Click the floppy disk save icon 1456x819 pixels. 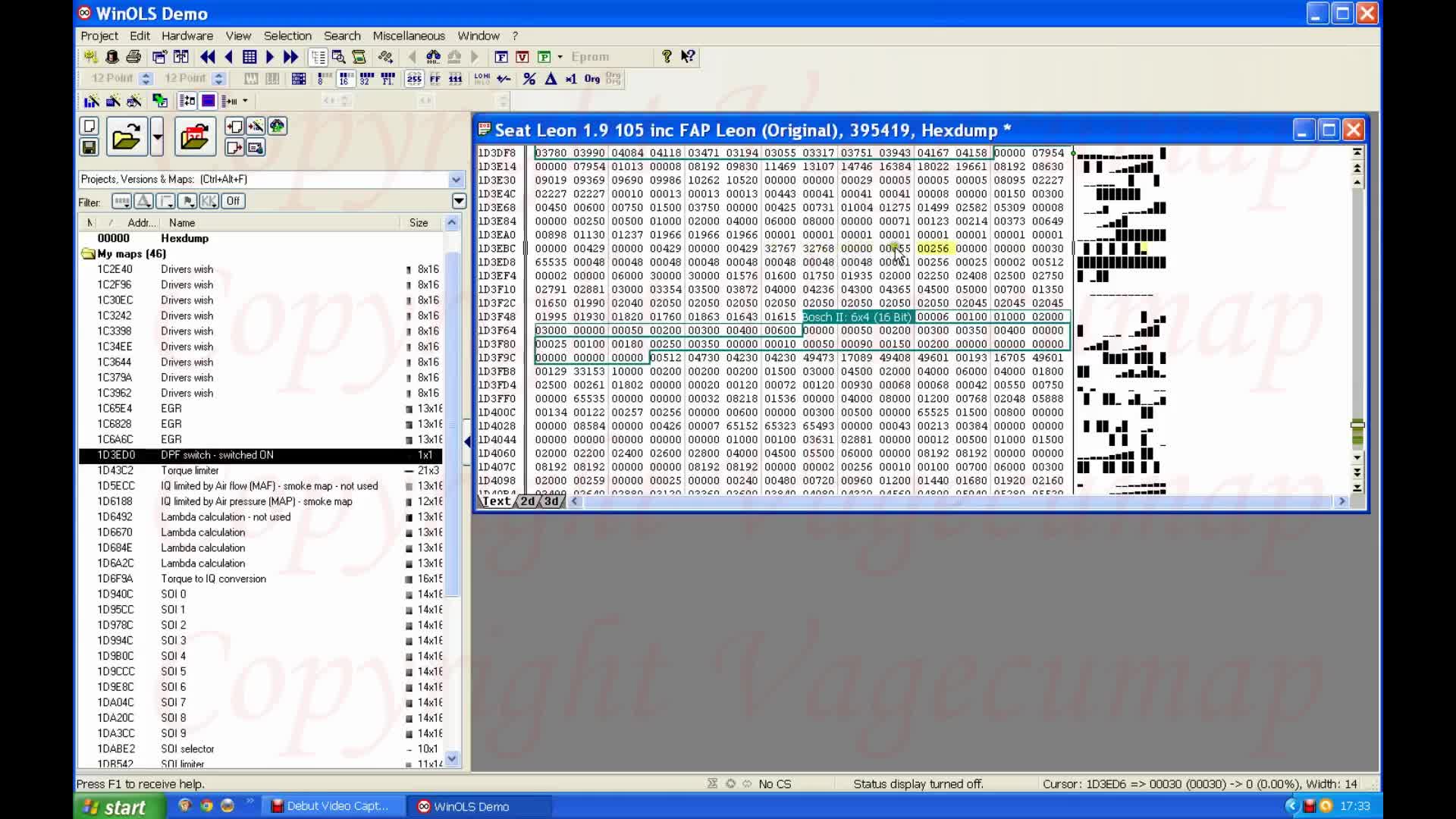point(89,147)
